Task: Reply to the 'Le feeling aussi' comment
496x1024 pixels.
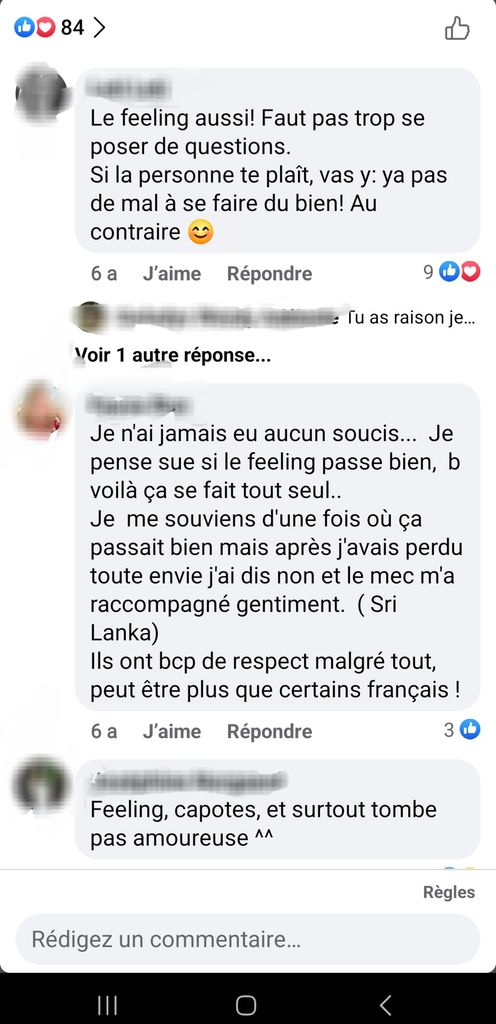Action: (270, 274)
